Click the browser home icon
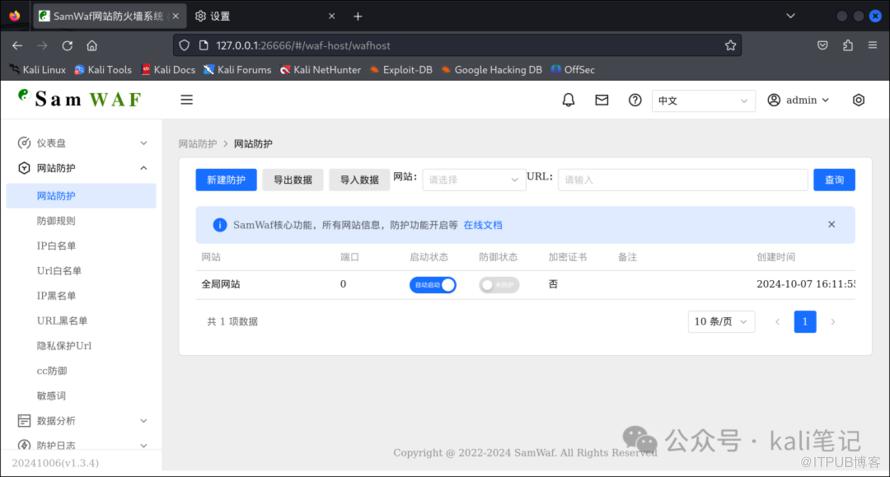The width and height of the screenshot is (890, 477). point(92,45)
